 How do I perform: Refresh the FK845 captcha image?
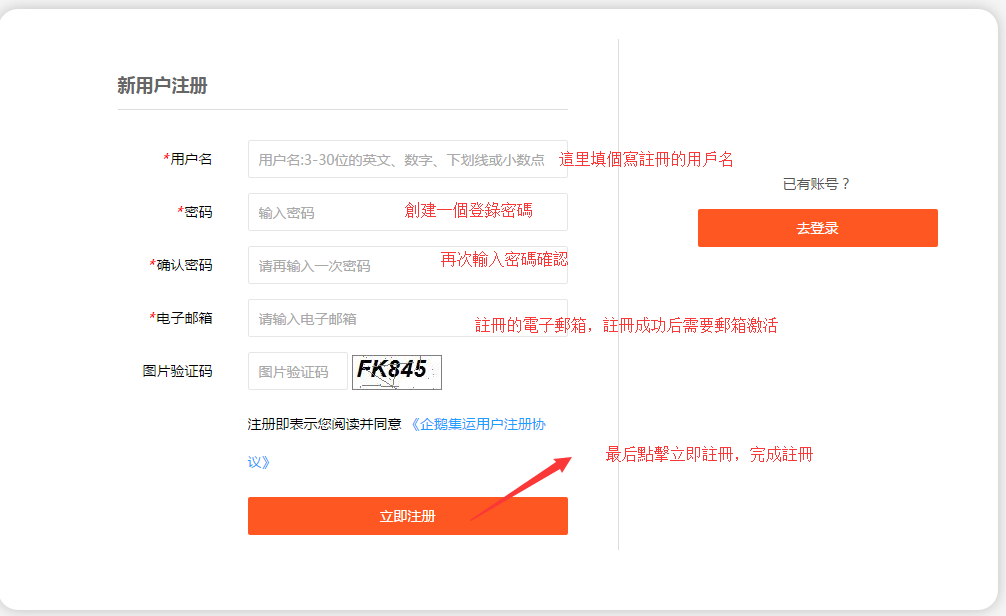(x=396, y=371)
